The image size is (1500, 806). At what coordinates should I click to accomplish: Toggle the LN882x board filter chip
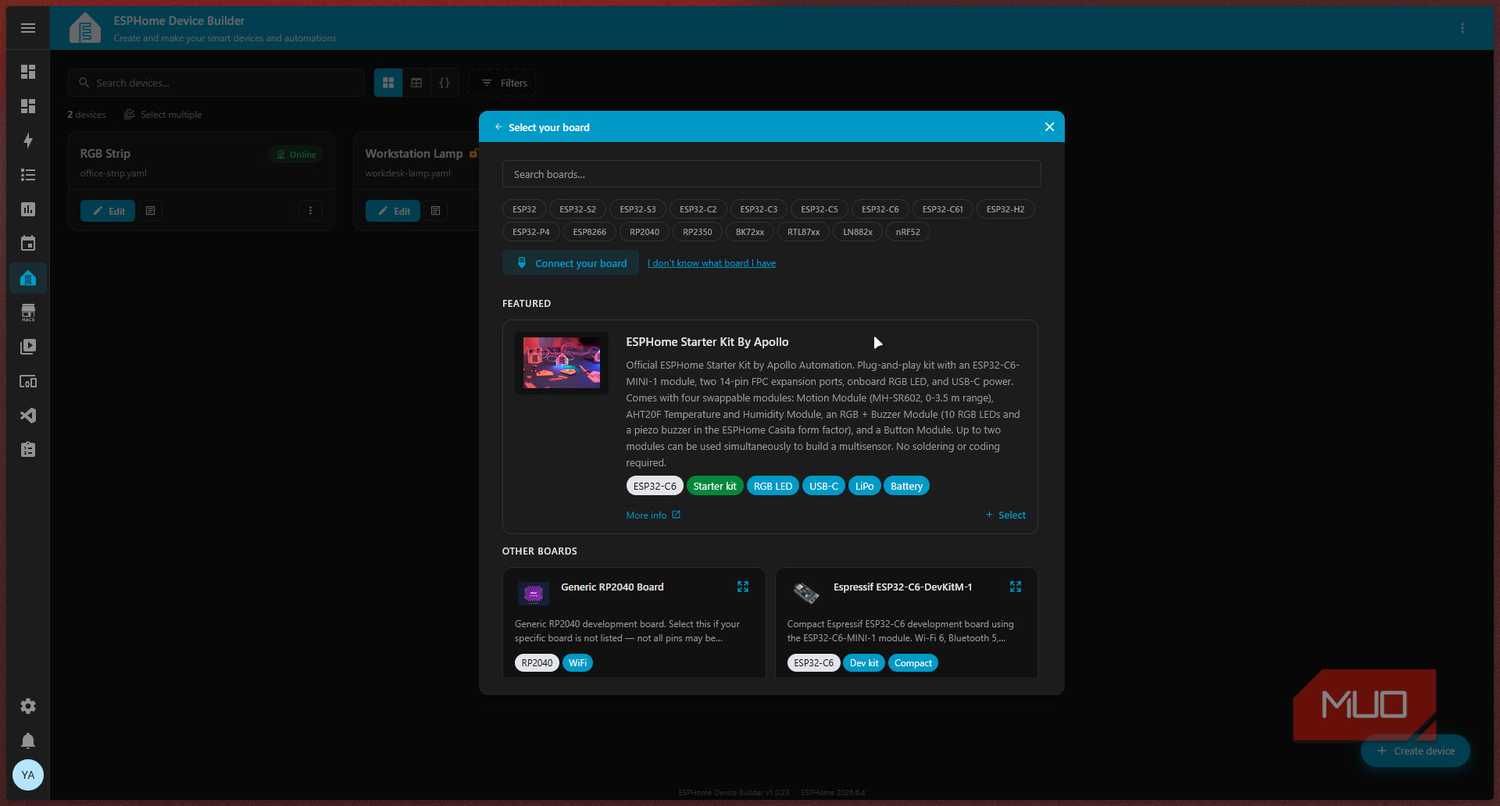pos(857,232)
